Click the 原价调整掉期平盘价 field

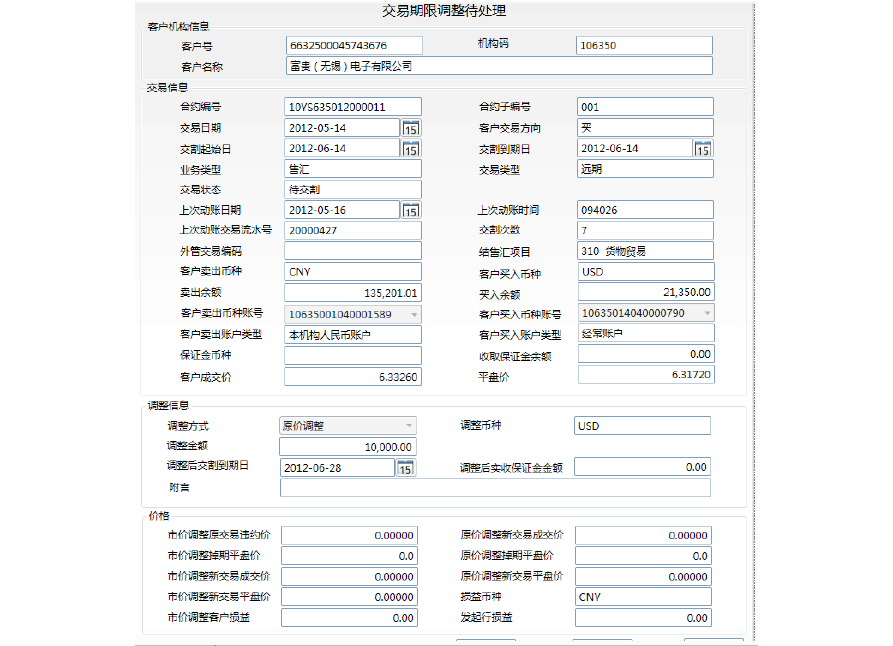(x=644, y=556)
